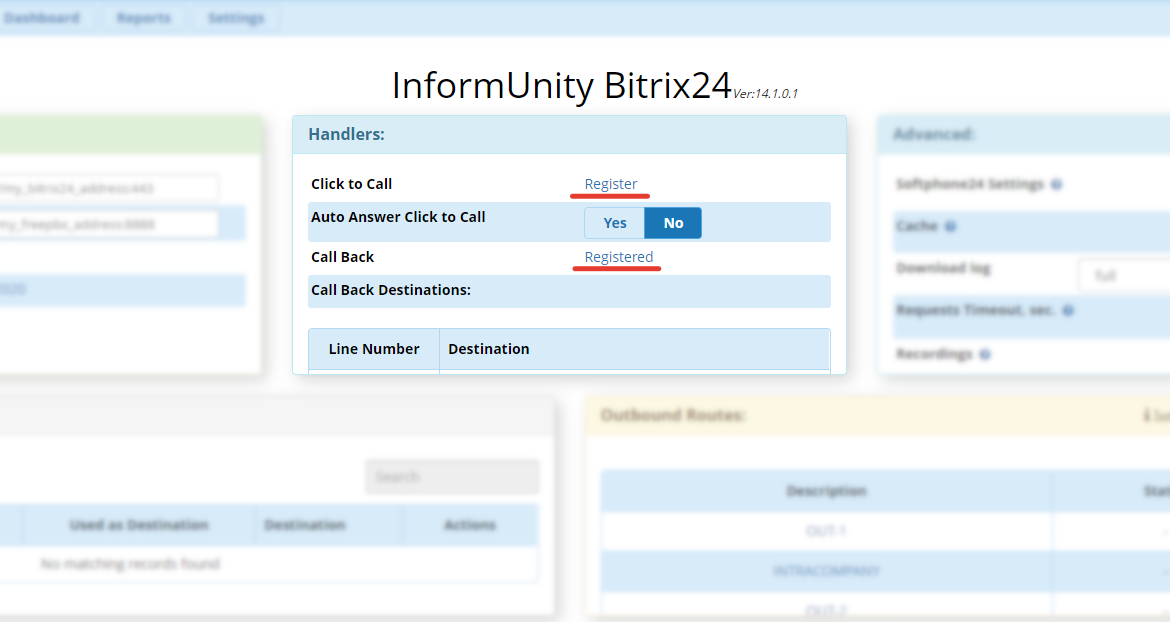This screenshot has height=622, width=1170.
Task: Show help icon next to Cache
Action: tap(950, 226)
